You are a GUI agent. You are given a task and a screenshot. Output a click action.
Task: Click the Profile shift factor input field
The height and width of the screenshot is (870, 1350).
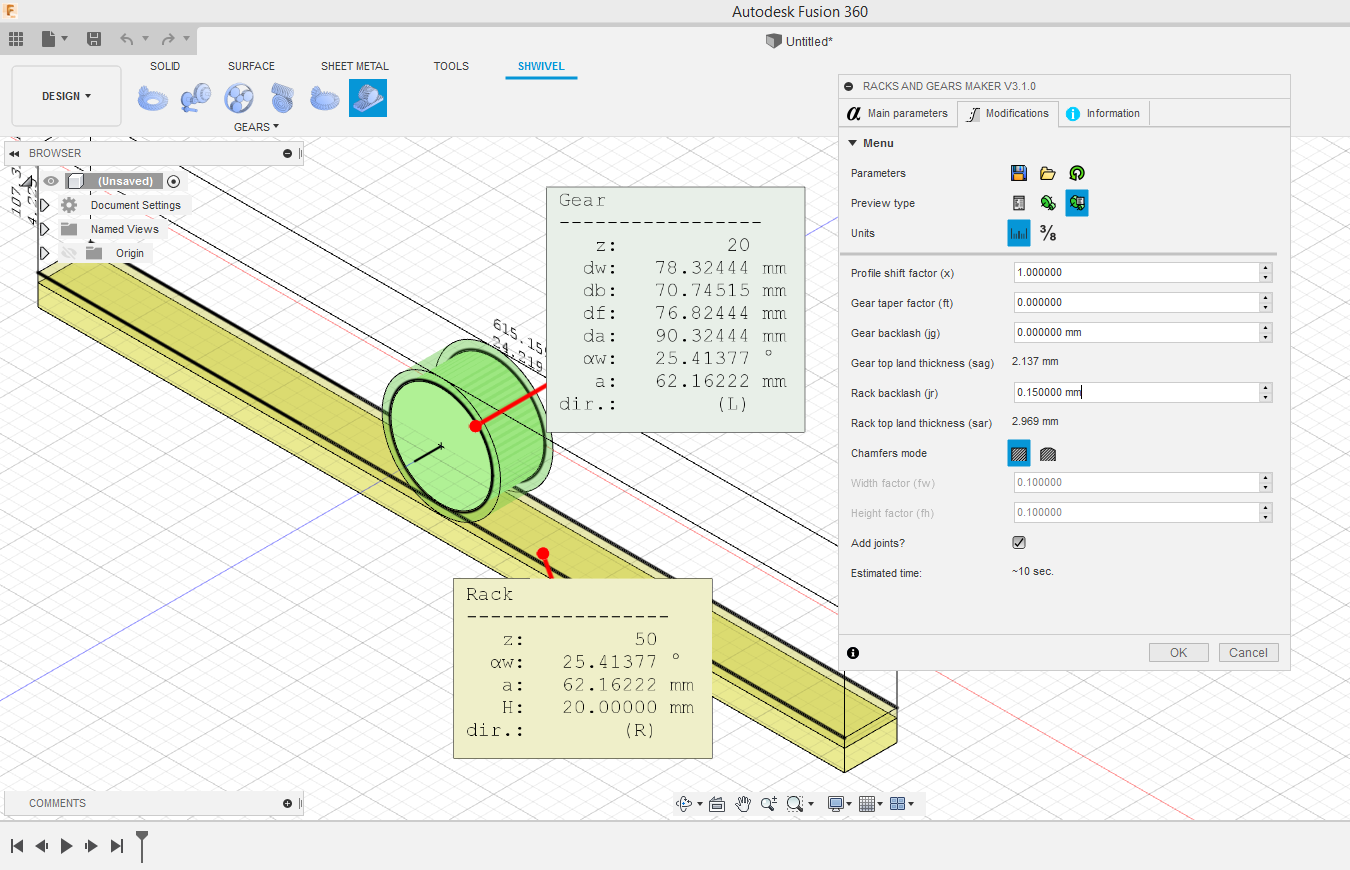click(1134, 273)
